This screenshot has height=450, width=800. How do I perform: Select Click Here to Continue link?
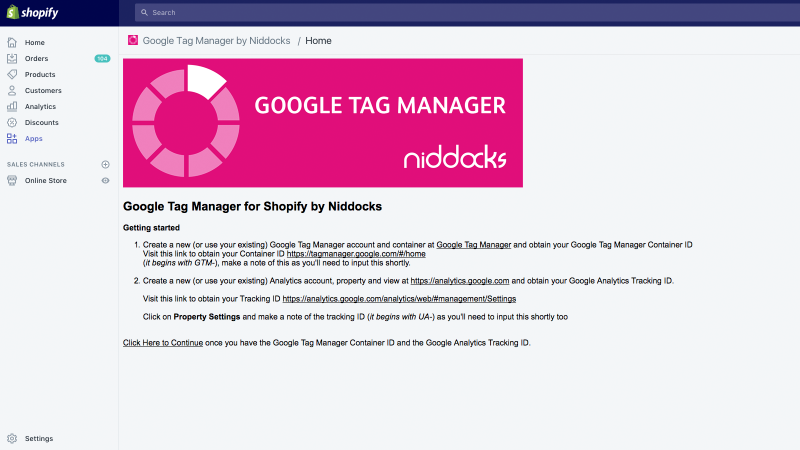click(x=163, y=343)
